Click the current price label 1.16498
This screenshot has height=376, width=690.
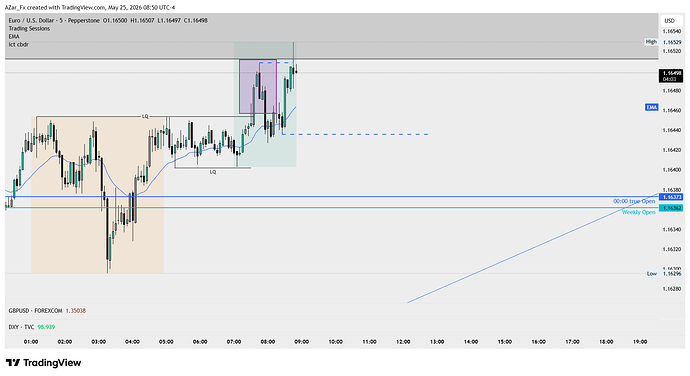pyautogui.click(x=671, y=76)
